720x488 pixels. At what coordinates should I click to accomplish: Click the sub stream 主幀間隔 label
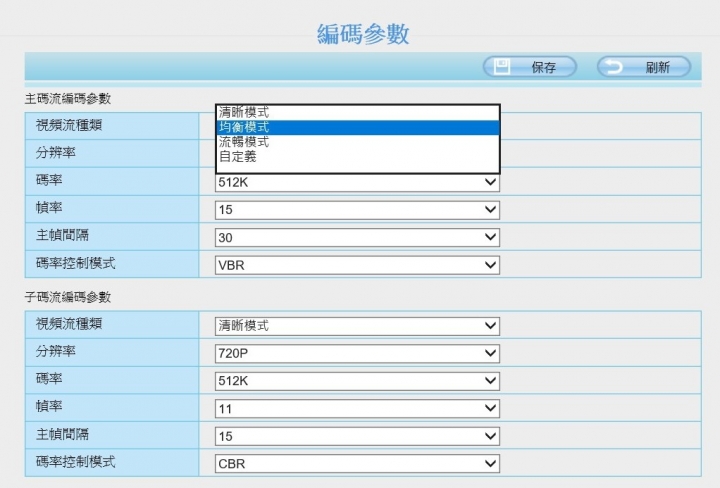[62, 434]
